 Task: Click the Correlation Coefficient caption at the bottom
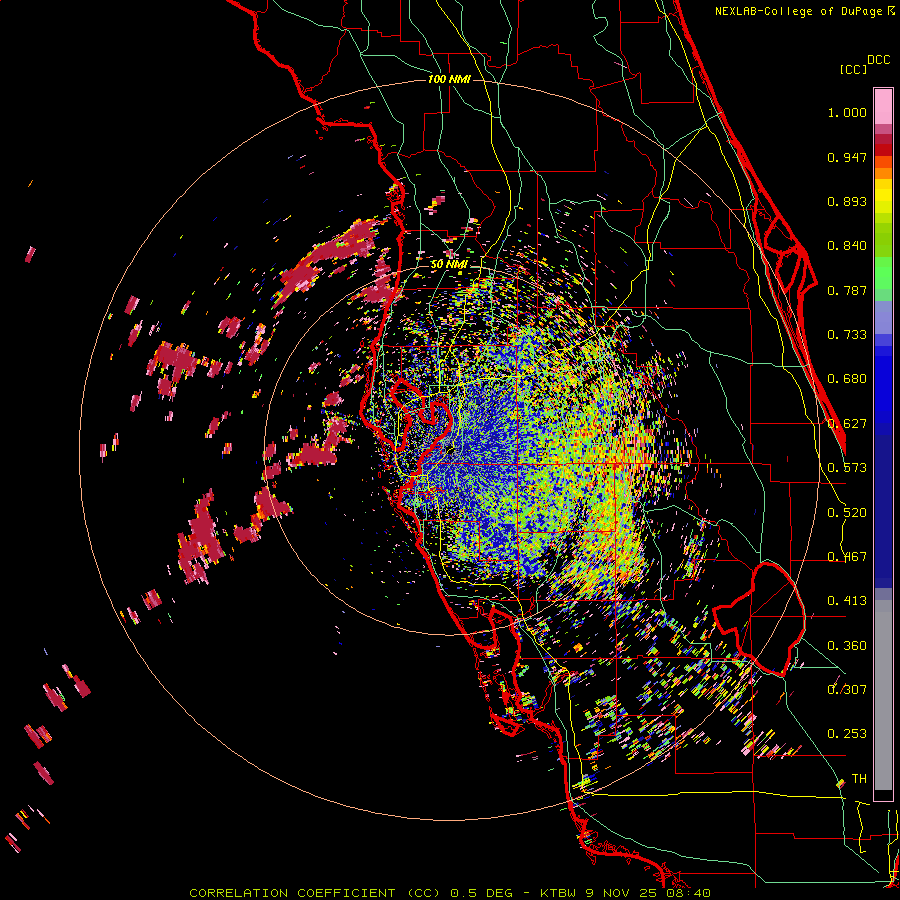[450, 893]
